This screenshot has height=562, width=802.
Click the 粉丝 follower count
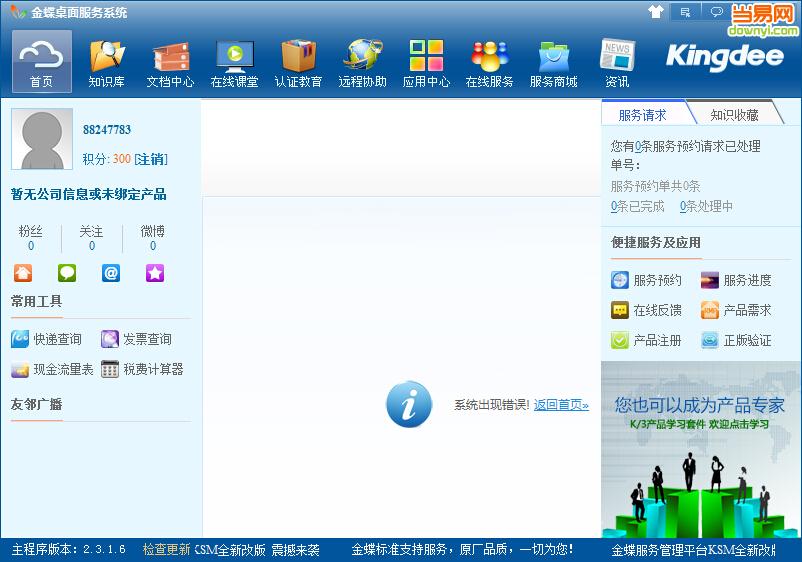click(x=31, y=246)
